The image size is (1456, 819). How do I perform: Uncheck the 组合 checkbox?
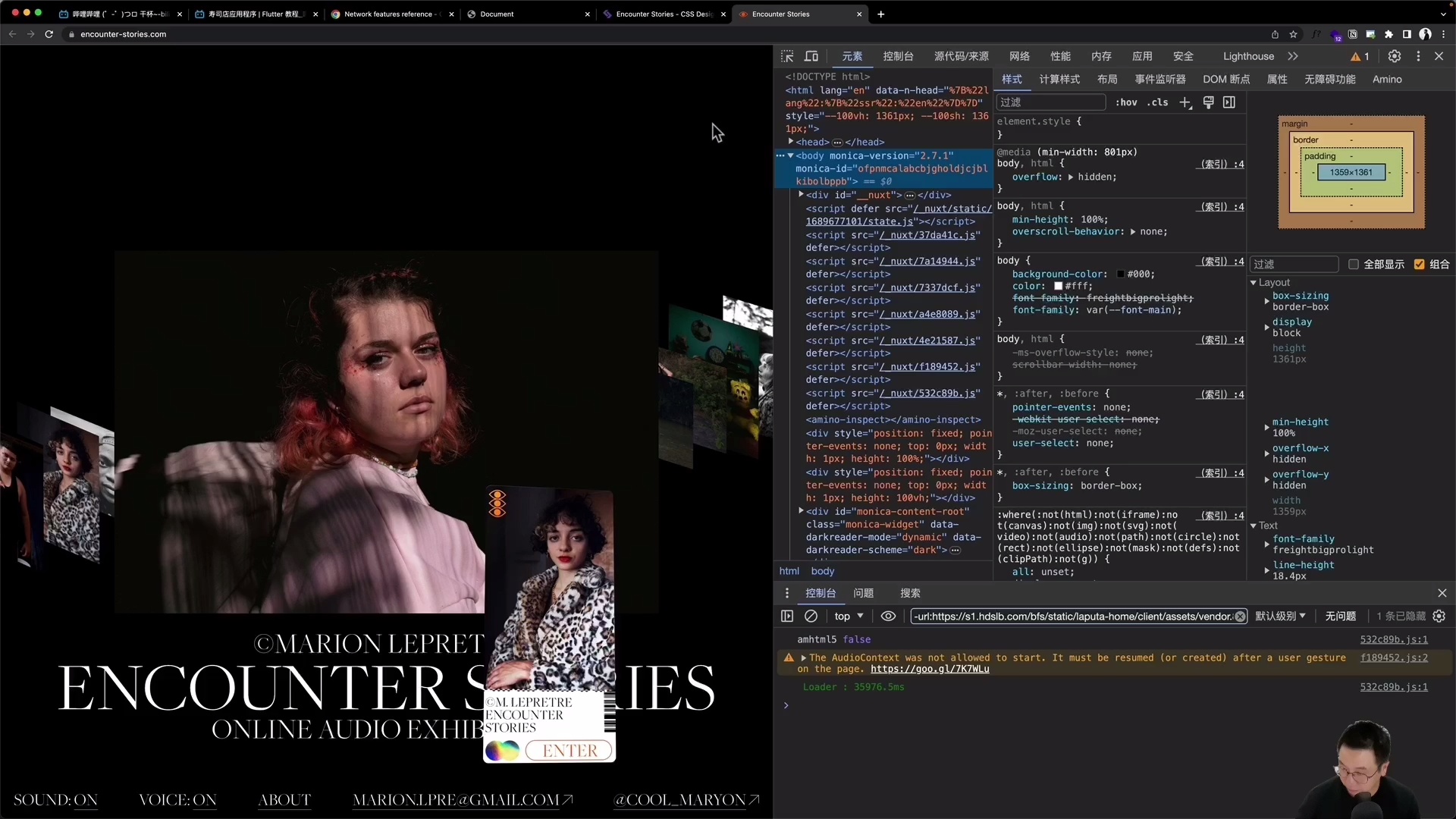pyautogui.click(x=1420, y=264)
